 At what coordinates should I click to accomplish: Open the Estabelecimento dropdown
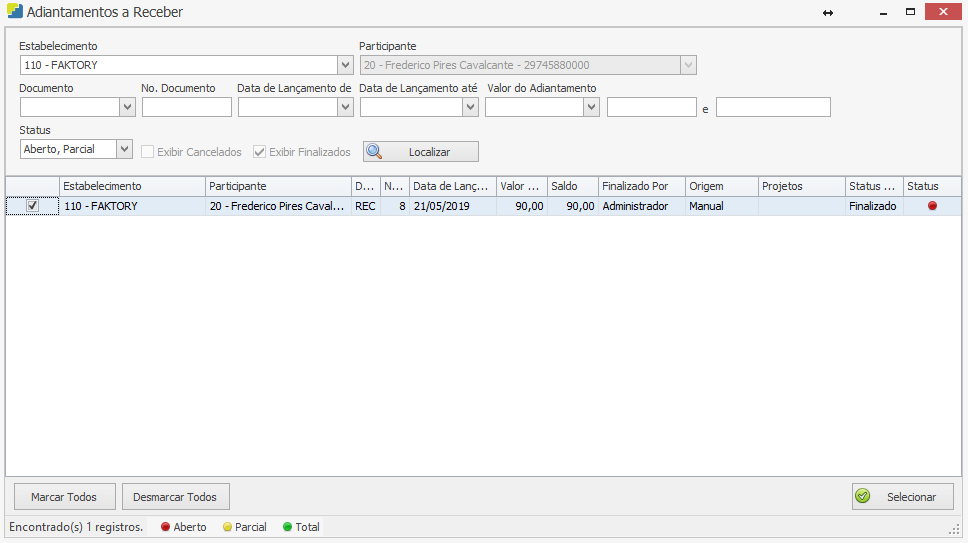click(x=345, y=66)
